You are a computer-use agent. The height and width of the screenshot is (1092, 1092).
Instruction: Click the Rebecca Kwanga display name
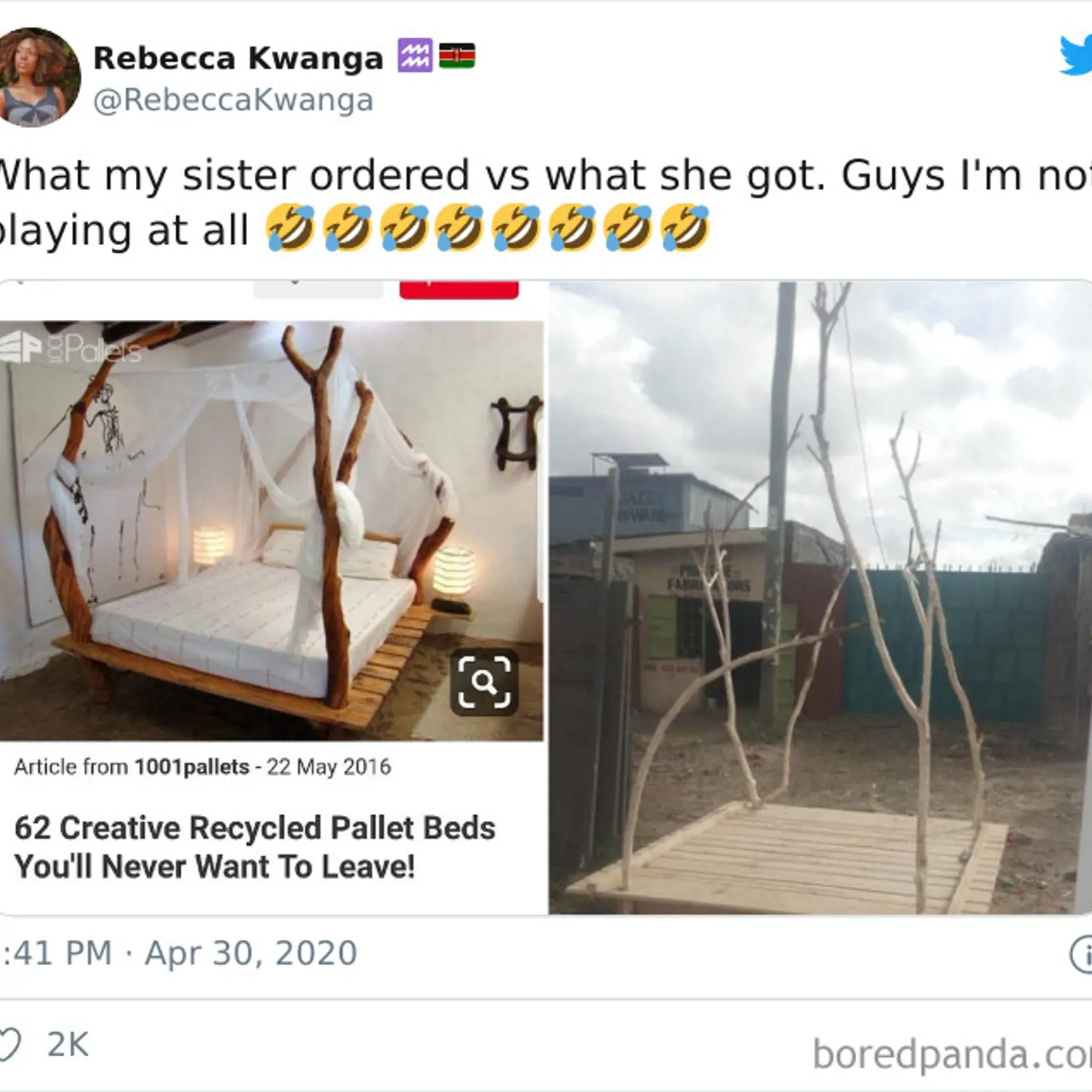click(238, 58)
